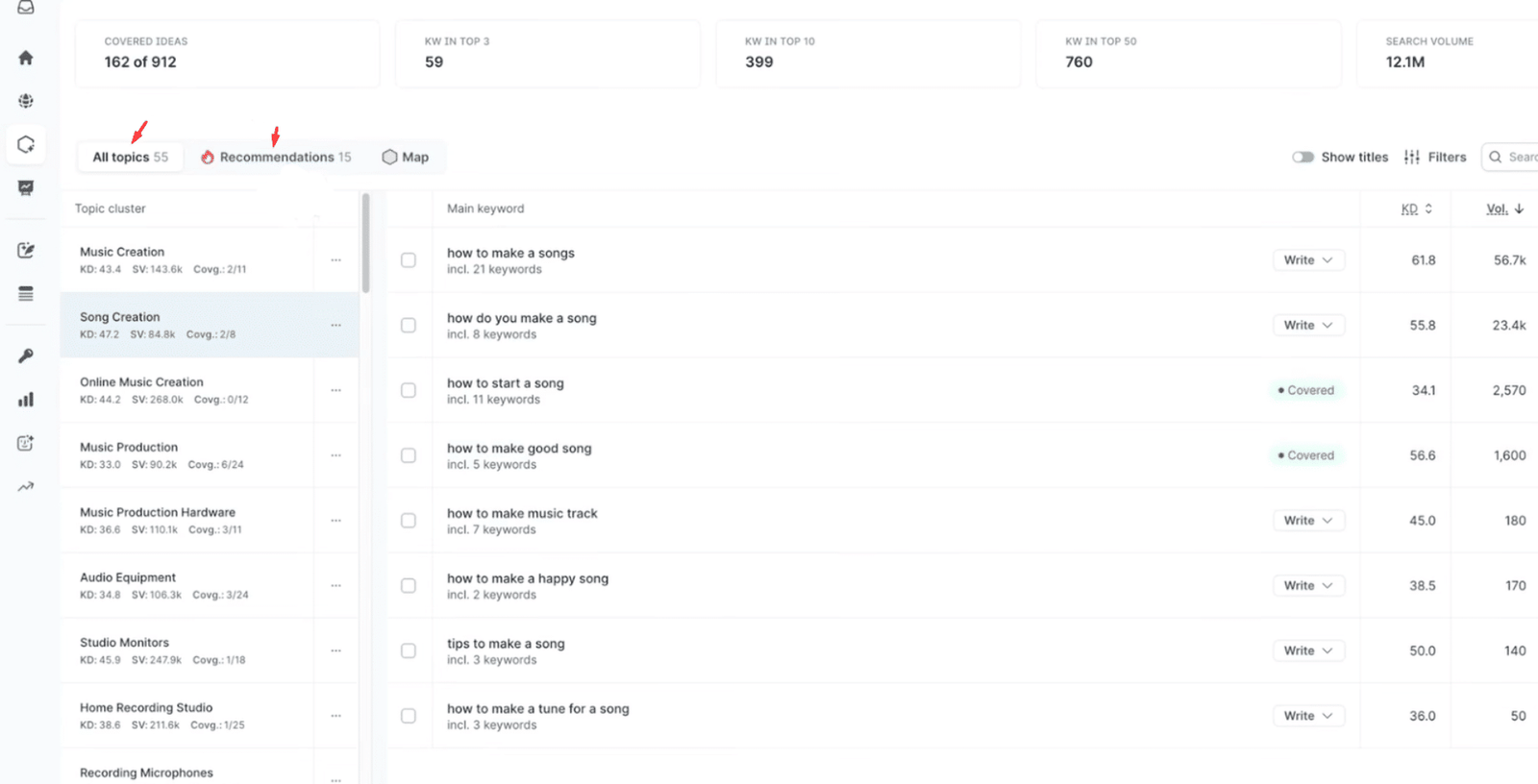This screenshot has width=1538, height=784.
Task: Click the trending arrow icon in sidebar
Action: click(26, 486)
